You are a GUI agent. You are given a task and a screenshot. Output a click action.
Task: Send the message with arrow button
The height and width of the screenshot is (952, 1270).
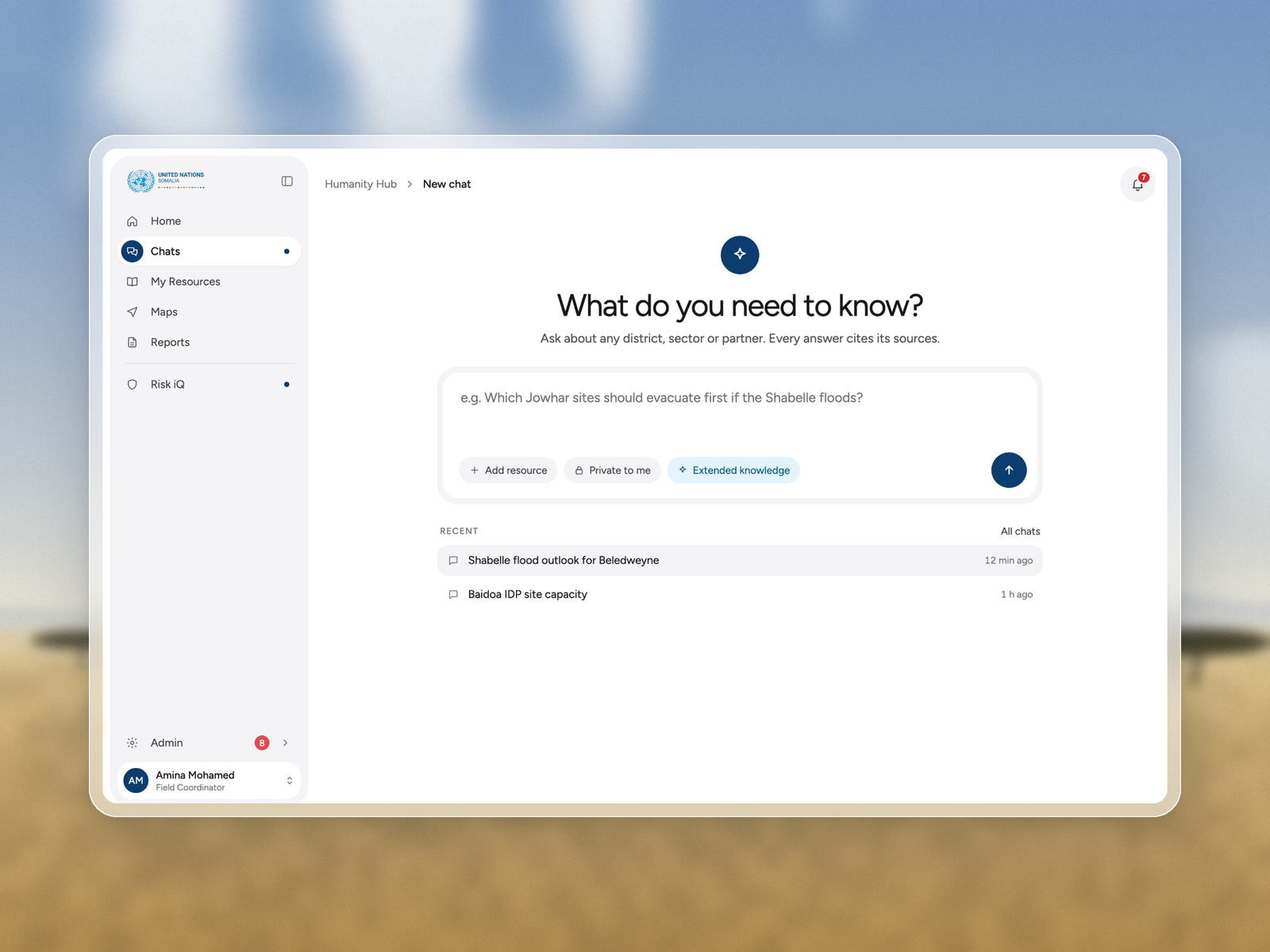pyautogui.click(x=1009, y=470)
